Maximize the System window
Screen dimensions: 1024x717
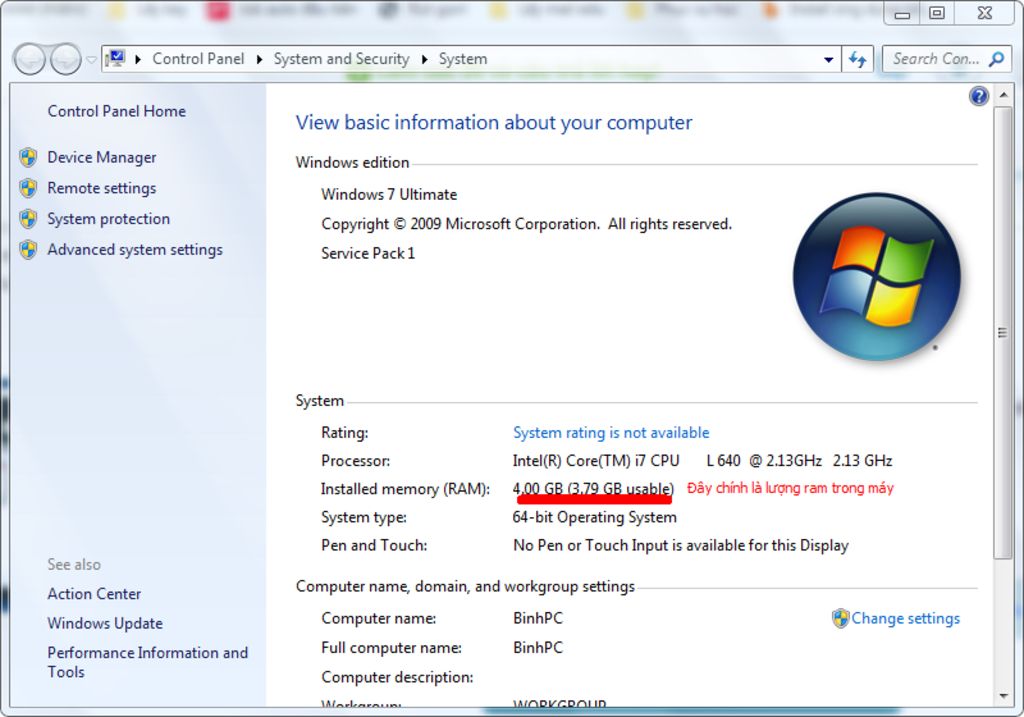click(936, 14)
